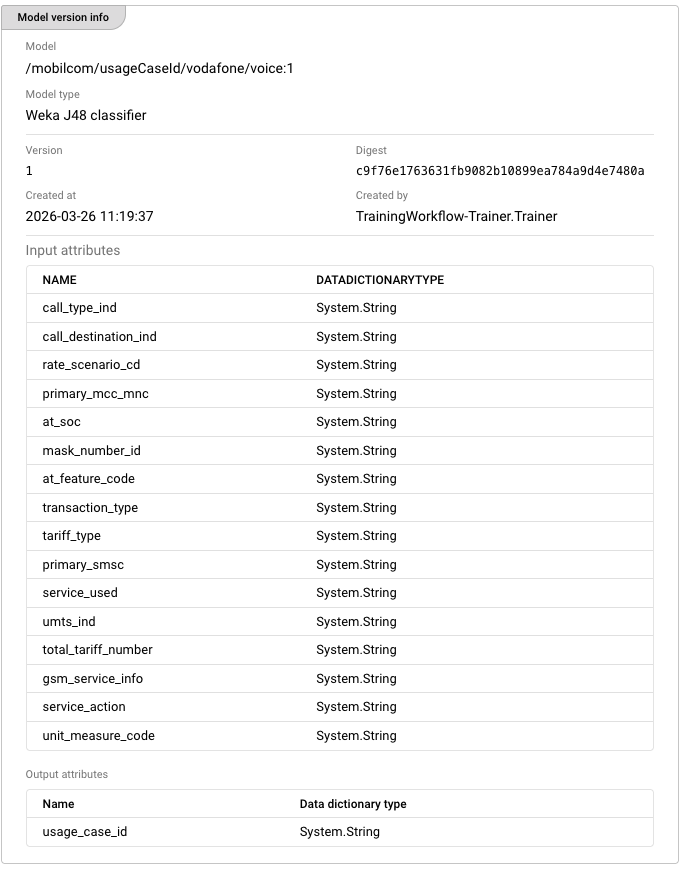Click the model path /mobilcom/usageCaseId/vodafone/voice:1
The image size is (685, 871).
click(159, 68)
